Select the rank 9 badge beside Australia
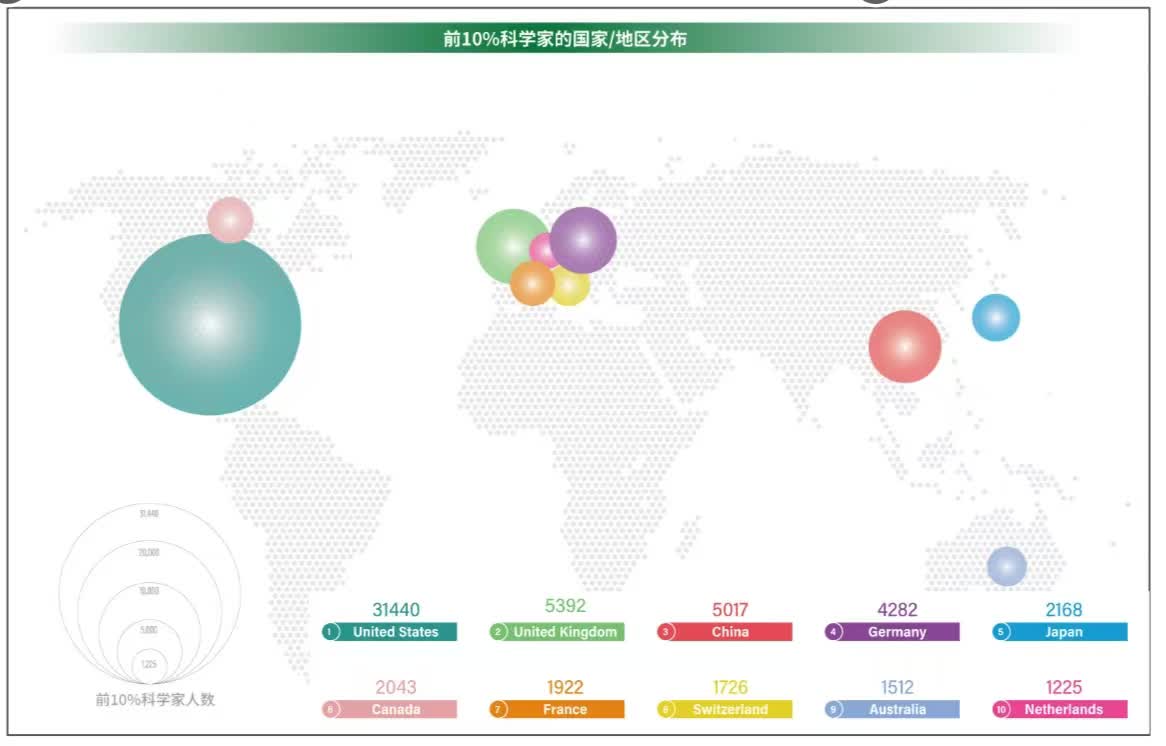1166x746 pixels. click(x=832, y=709)
